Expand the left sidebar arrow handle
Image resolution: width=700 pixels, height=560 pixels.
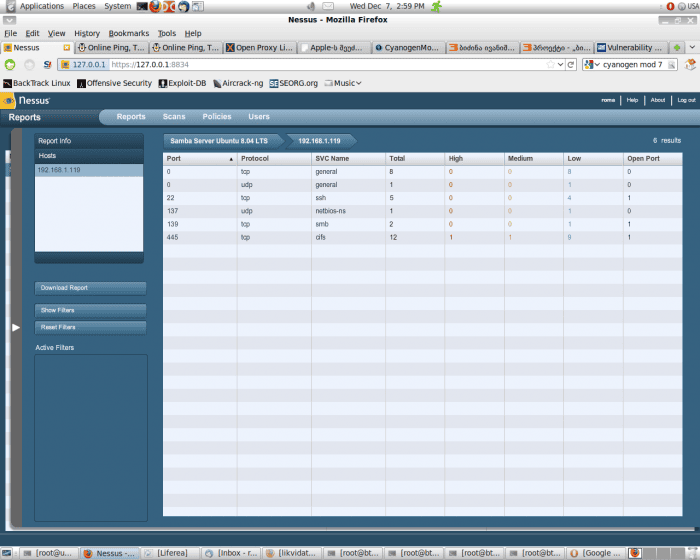click(x=16, y=327)
